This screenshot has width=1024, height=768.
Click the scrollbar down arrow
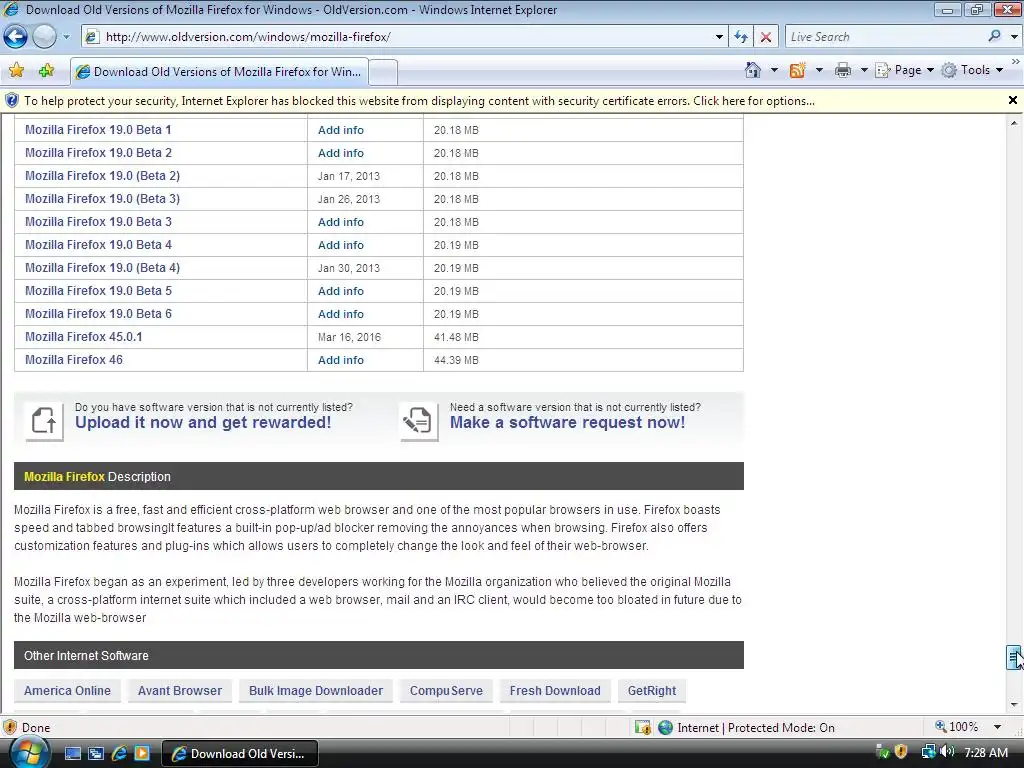[1014, 705]
